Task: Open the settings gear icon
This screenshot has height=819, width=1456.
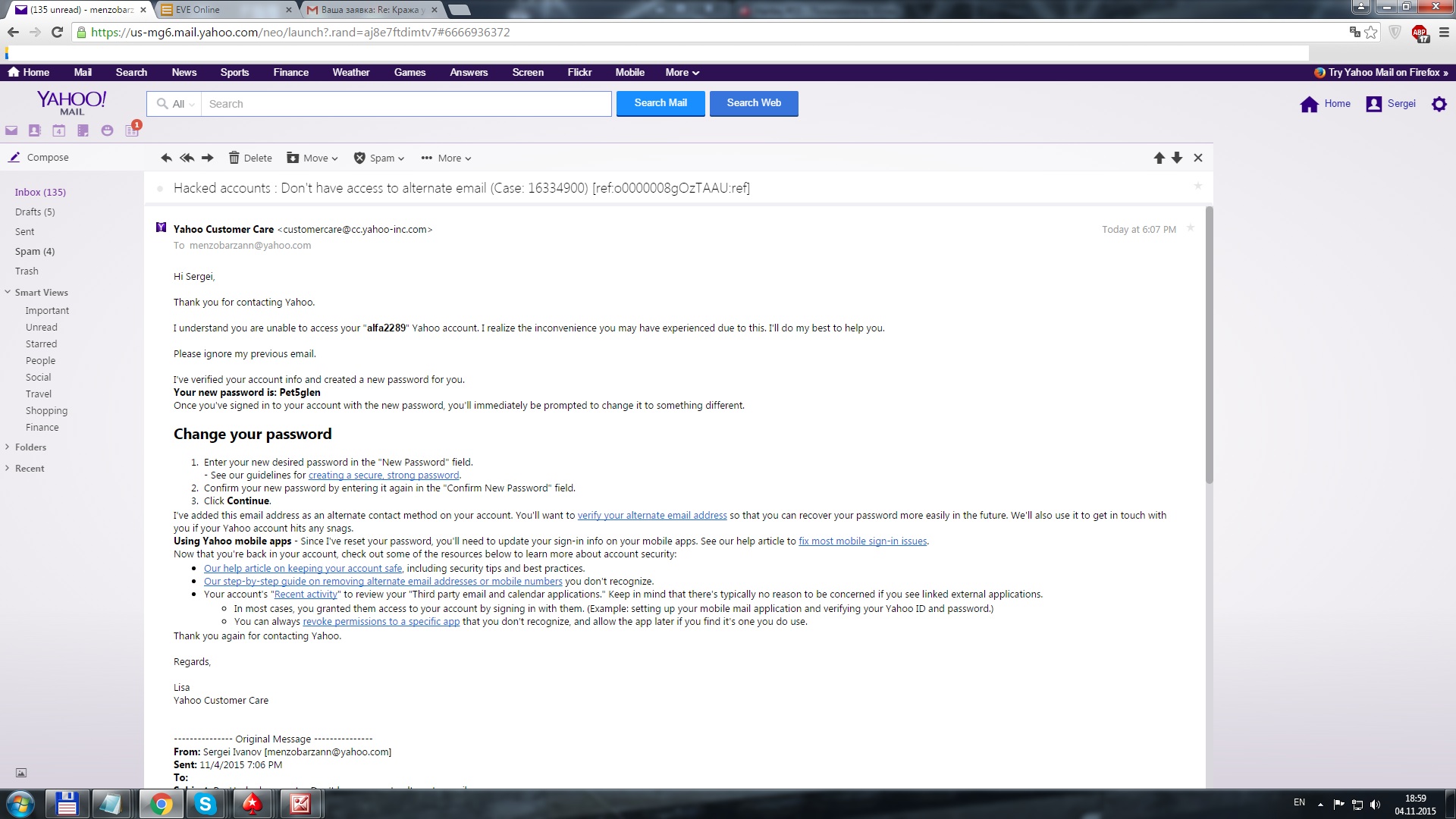Action: point(1439,104)
